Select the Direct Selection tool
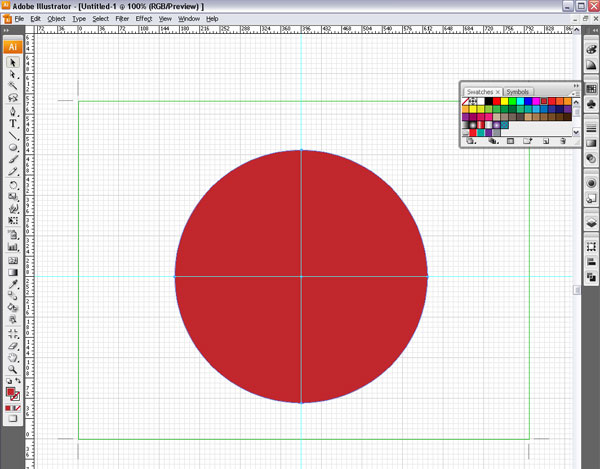Image resolution: width=600 pixels, height=469 pixels. click(13, 74)
